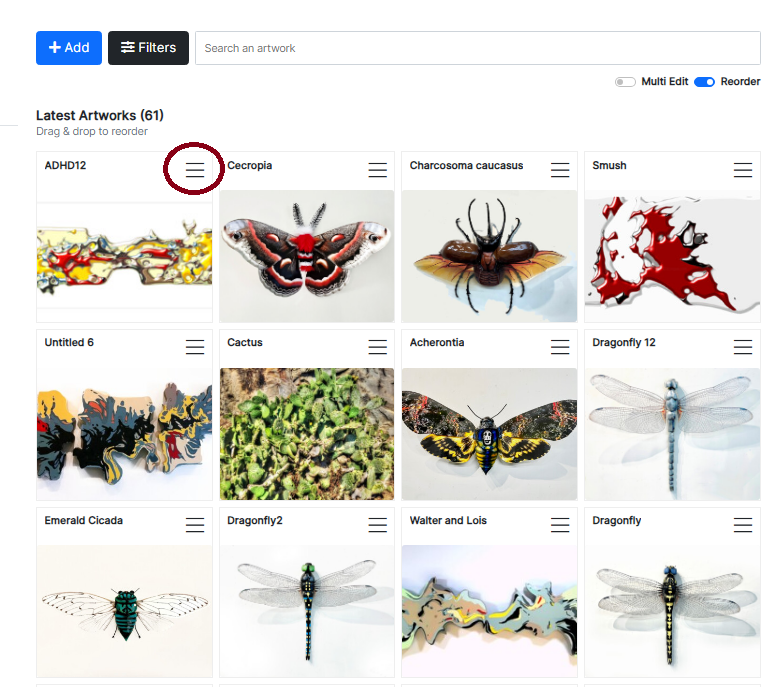Open the Walter and Lois thumbnail
Image resolution: width=773 pixels, height=687 pixels.
(x=489, y=611)
